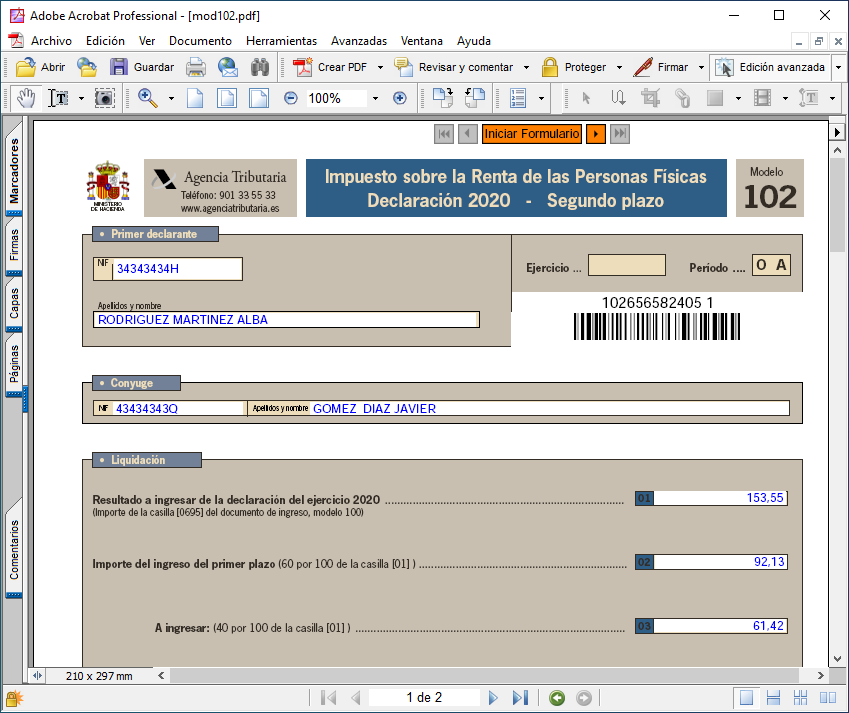
Task: Click the green previous view button
Action: (557, 698)
